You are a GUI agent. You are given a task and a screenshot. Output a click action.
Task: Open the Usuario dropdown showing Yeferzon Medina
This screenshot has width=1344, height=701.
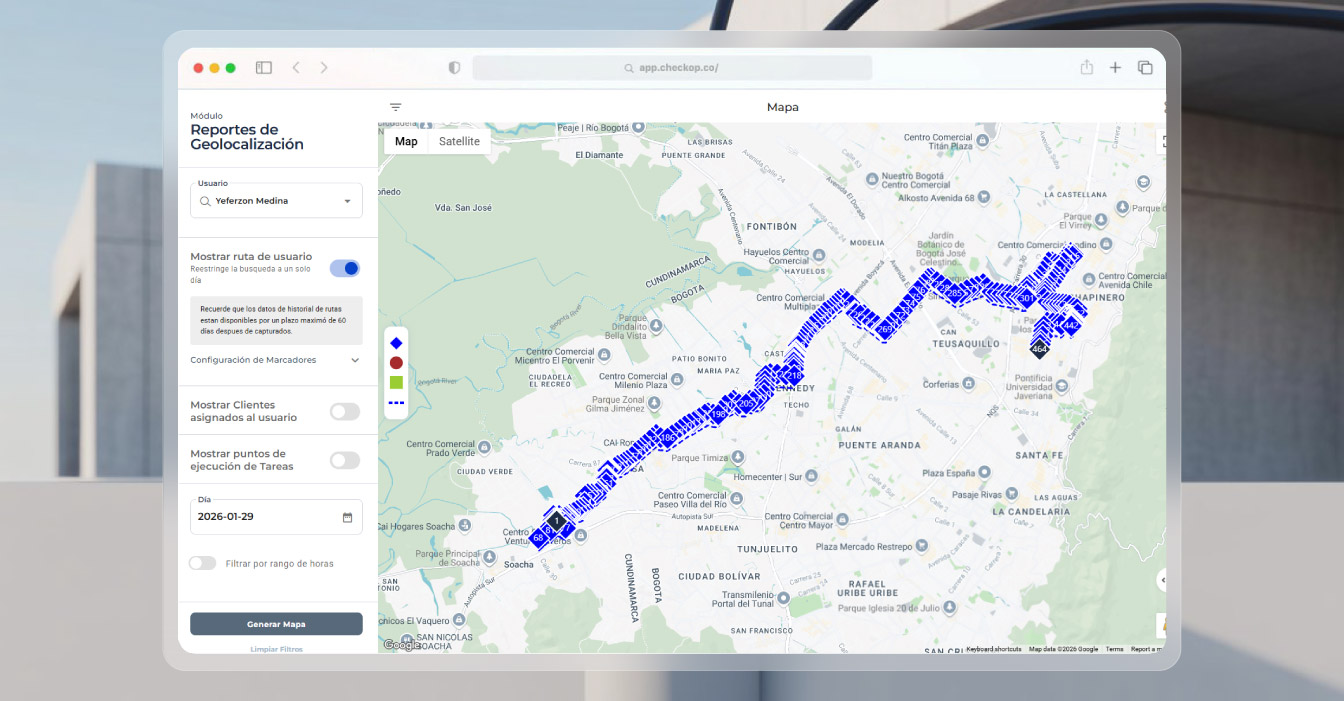point(276,201)
